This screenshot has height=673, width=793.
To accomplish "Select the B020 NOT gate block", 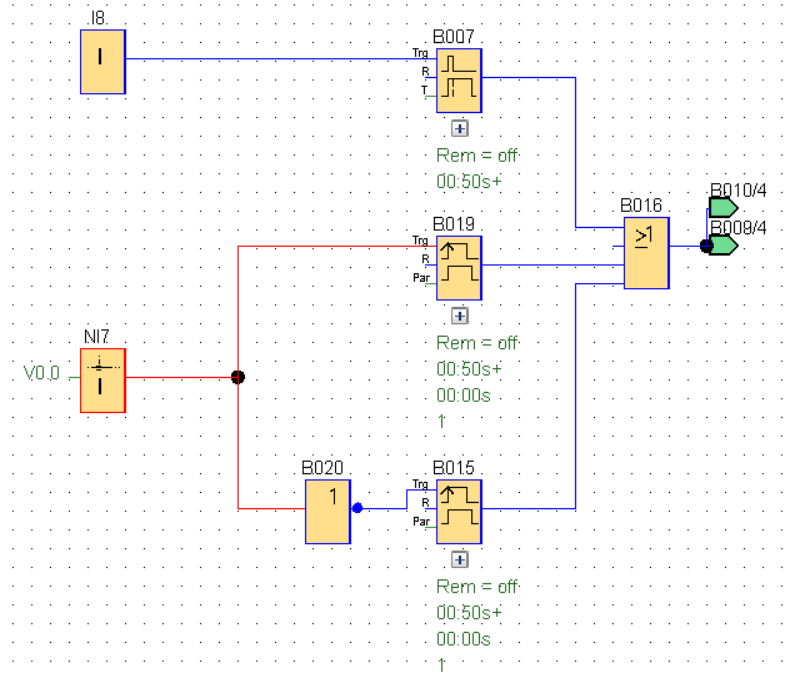I will 328,512.
